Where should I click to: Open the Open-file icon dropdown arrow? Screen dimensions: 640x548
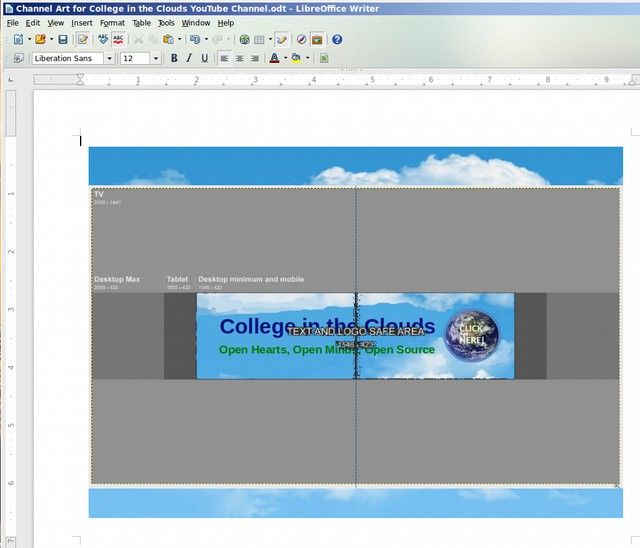coord(49,40)
